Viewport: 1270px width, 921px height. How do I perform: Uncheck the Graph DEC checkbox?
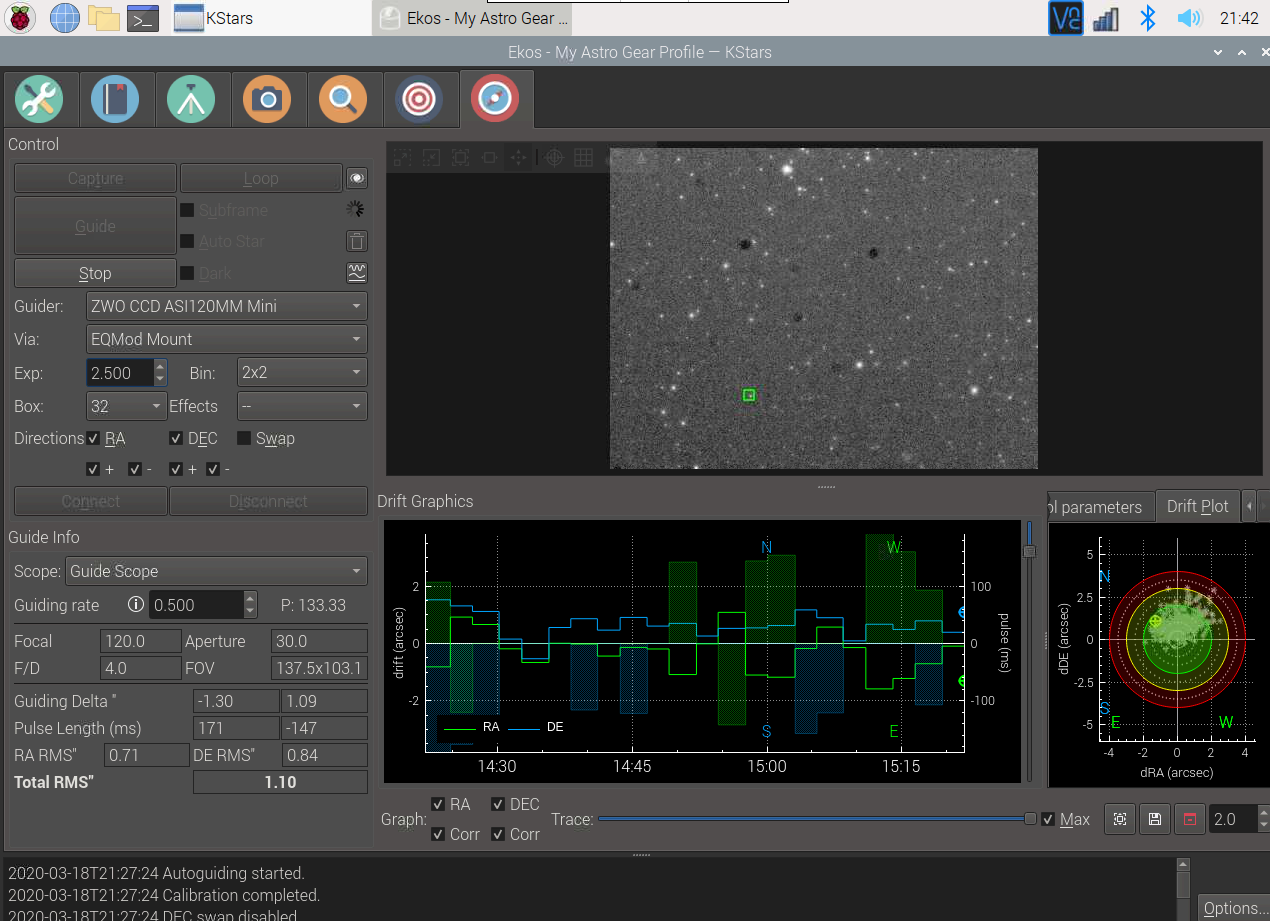click(x=499, y=804)
